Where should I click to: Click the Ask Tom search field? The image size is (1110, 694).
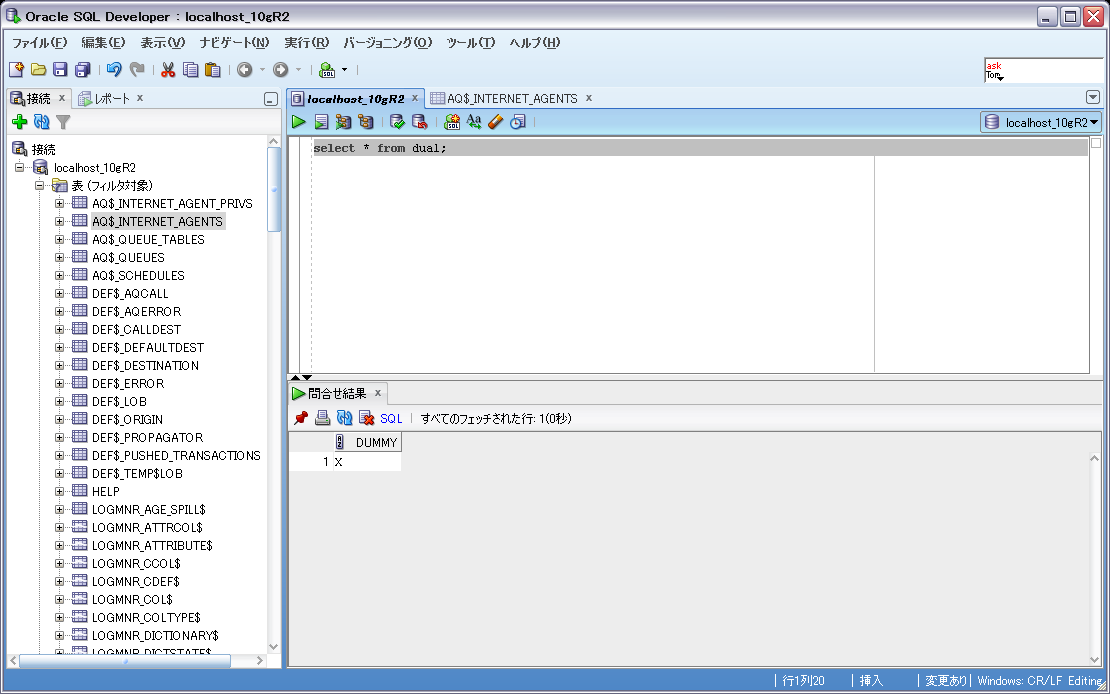click(x=1043, y=71)
